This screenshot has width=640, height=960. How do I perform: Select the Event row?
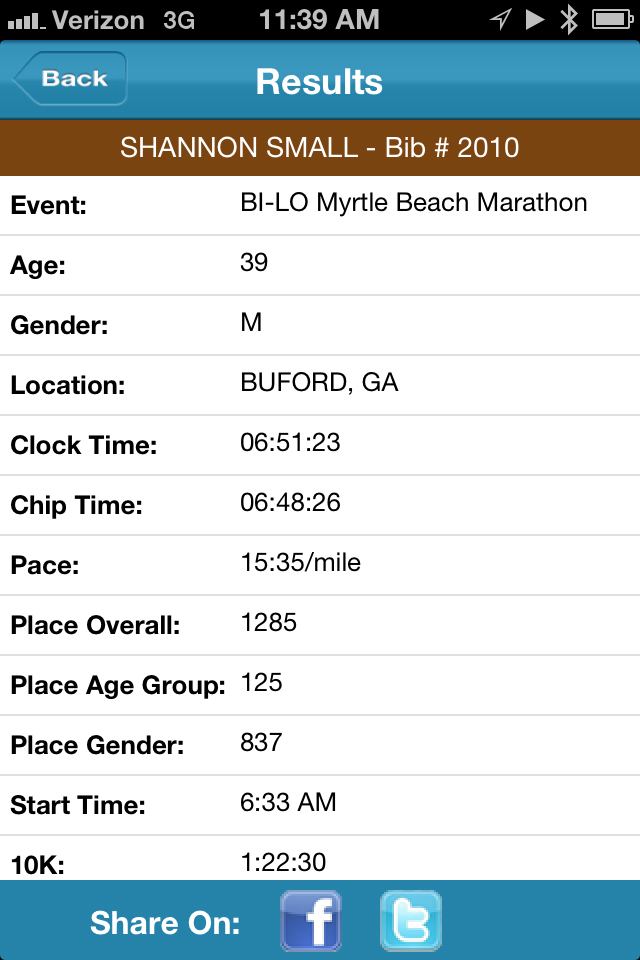pos(320,205)
